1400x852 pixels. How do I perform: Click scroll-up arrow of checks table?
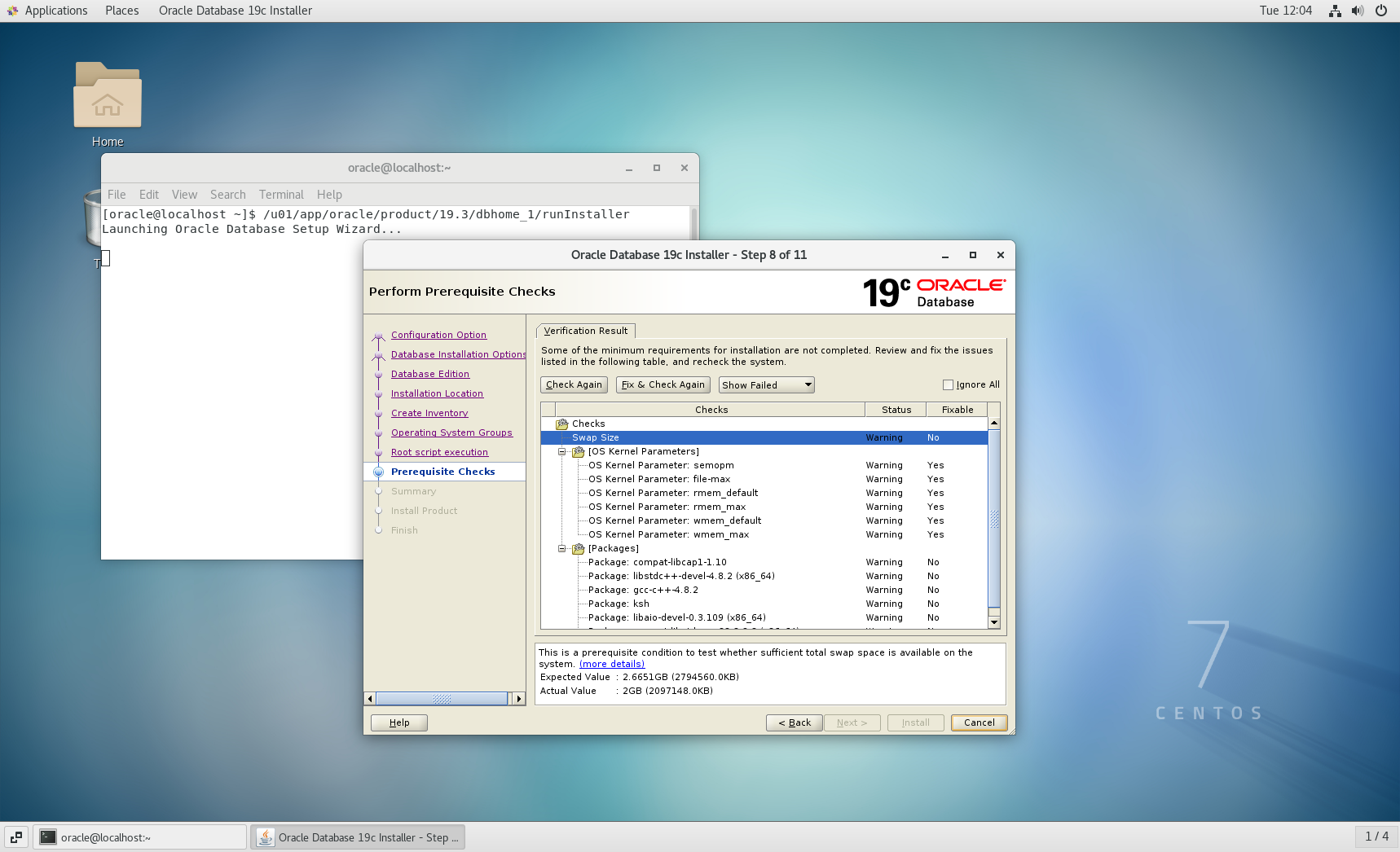[x=994, y=424]
